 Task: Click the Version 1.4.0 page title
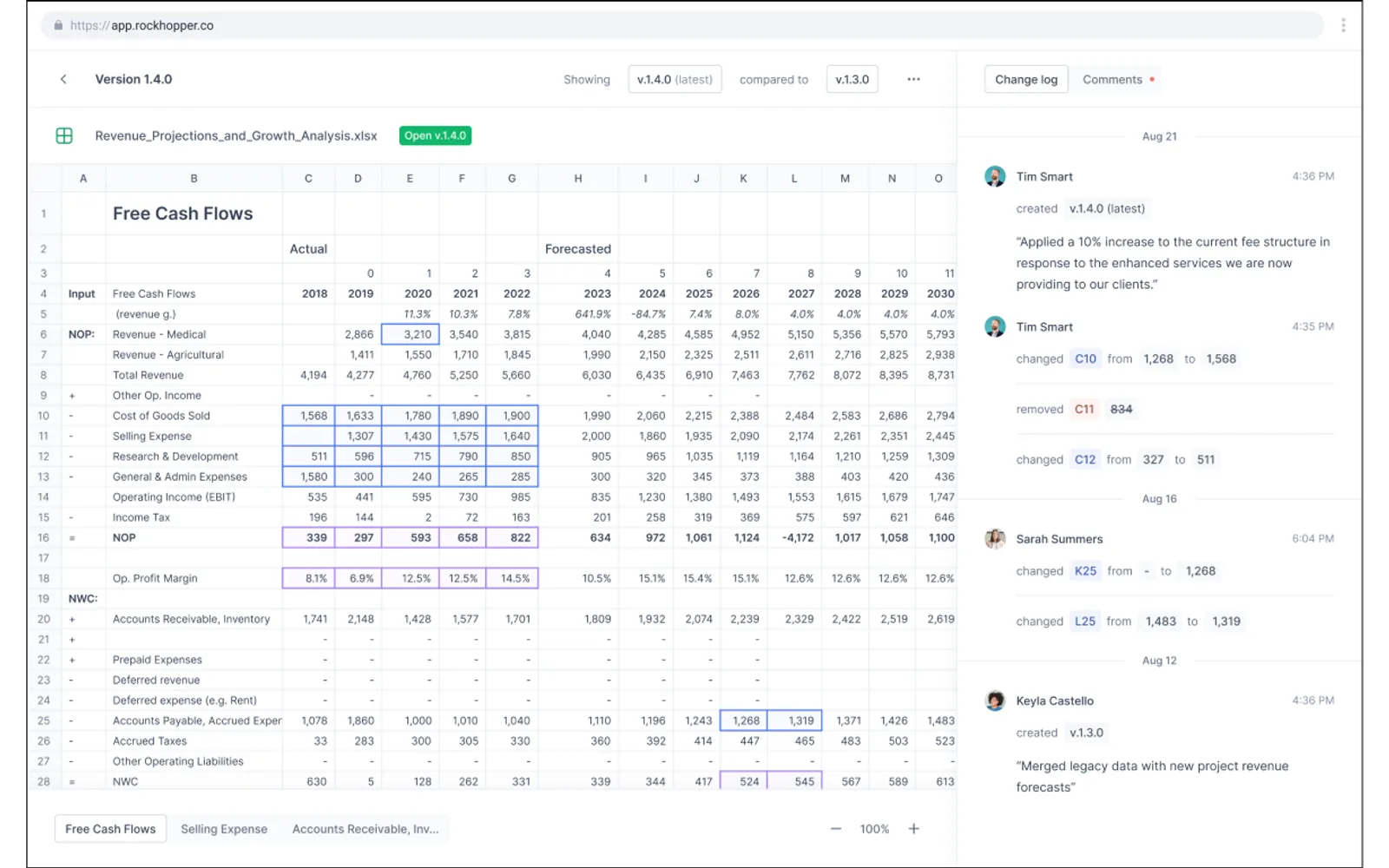134,79
